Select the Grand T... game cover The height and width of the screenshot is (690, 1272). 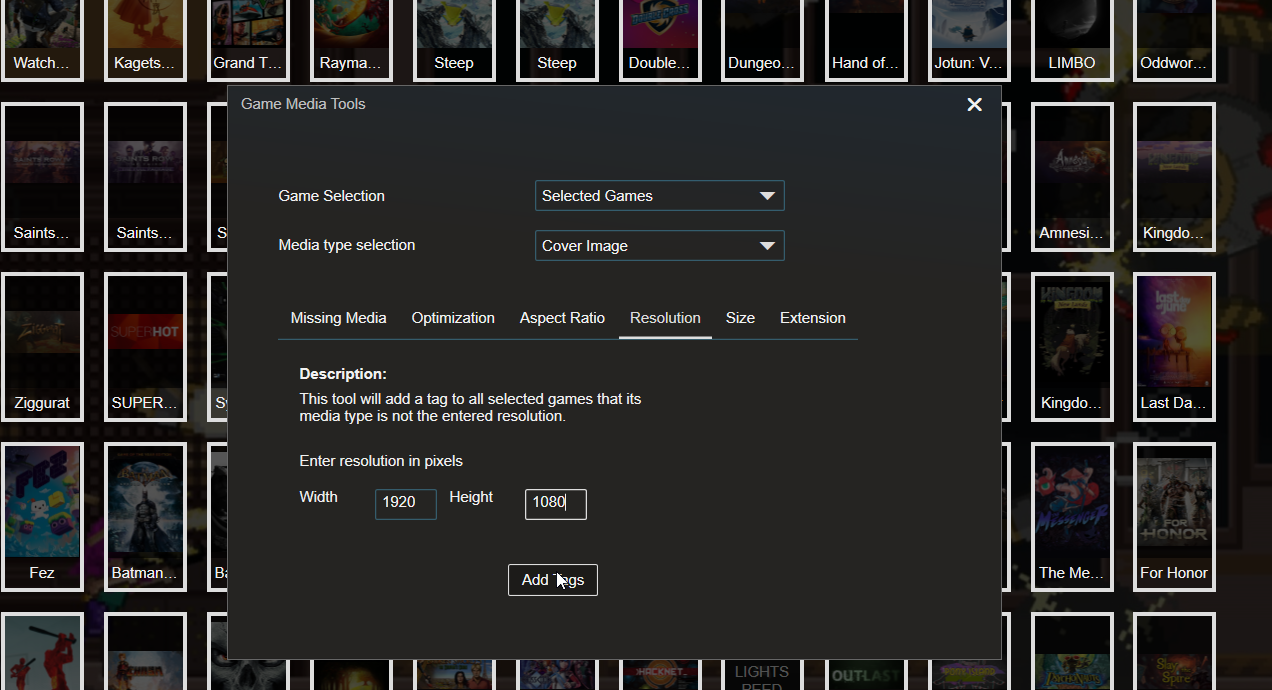click(248, 40)
